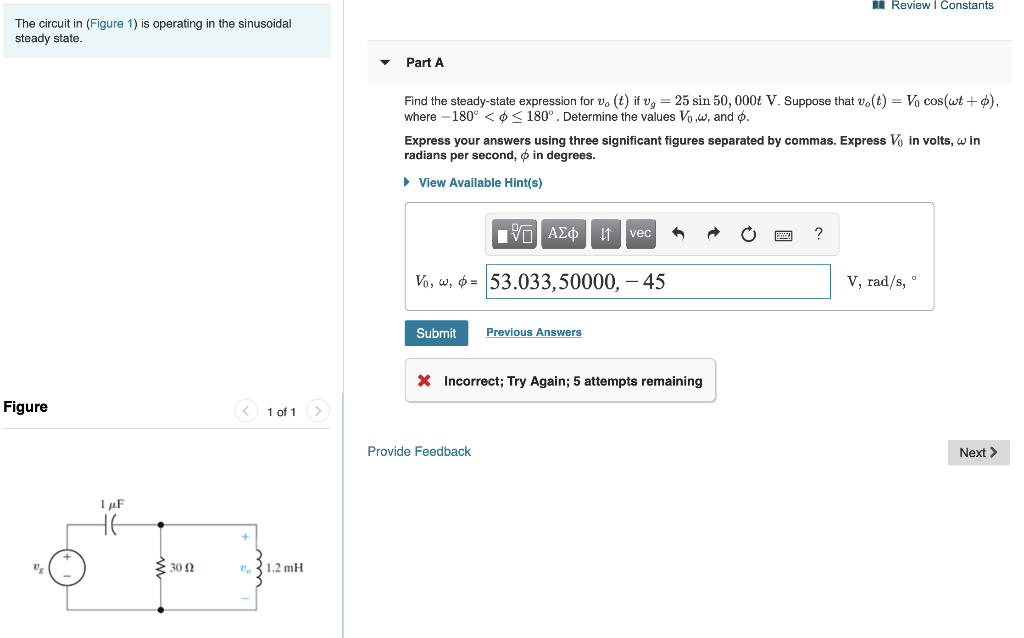The height and width of the screenshot is (638, 1024).
Task: Click the '1.2 mH' inductor label
Action: point(285,567)
